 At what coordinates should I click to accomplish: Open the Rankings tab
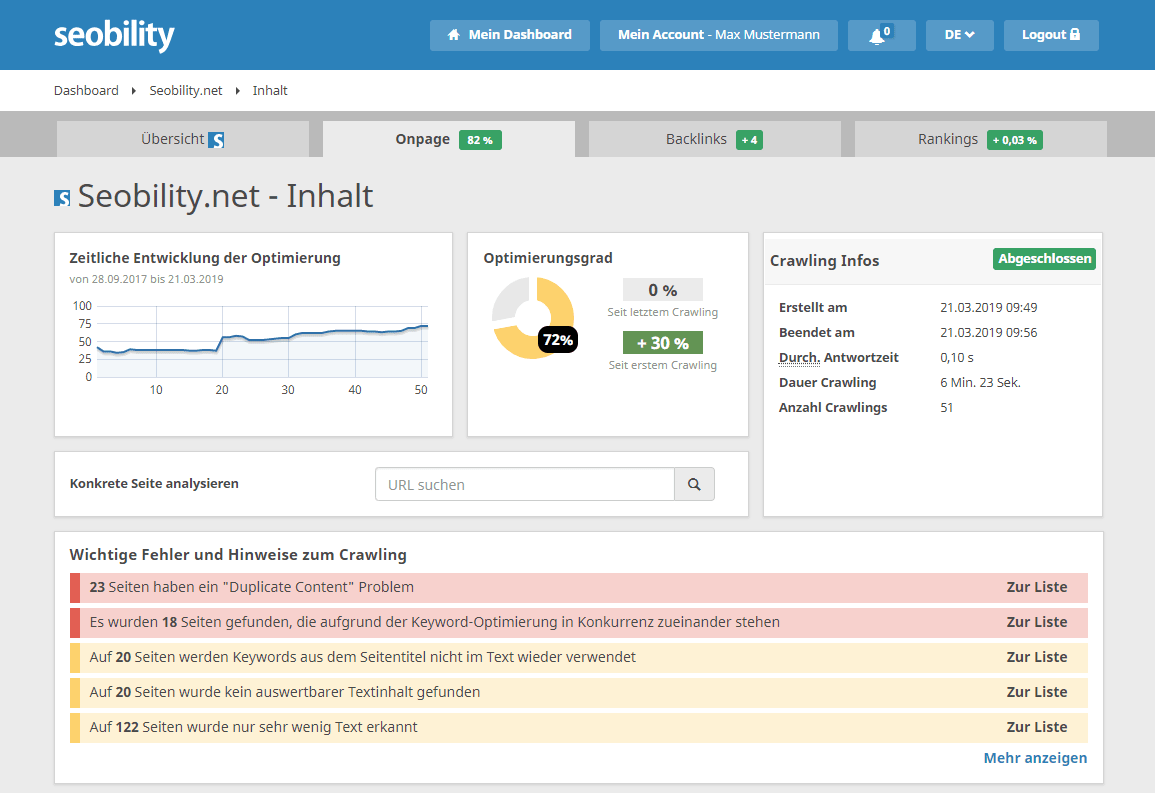(979, 139)
